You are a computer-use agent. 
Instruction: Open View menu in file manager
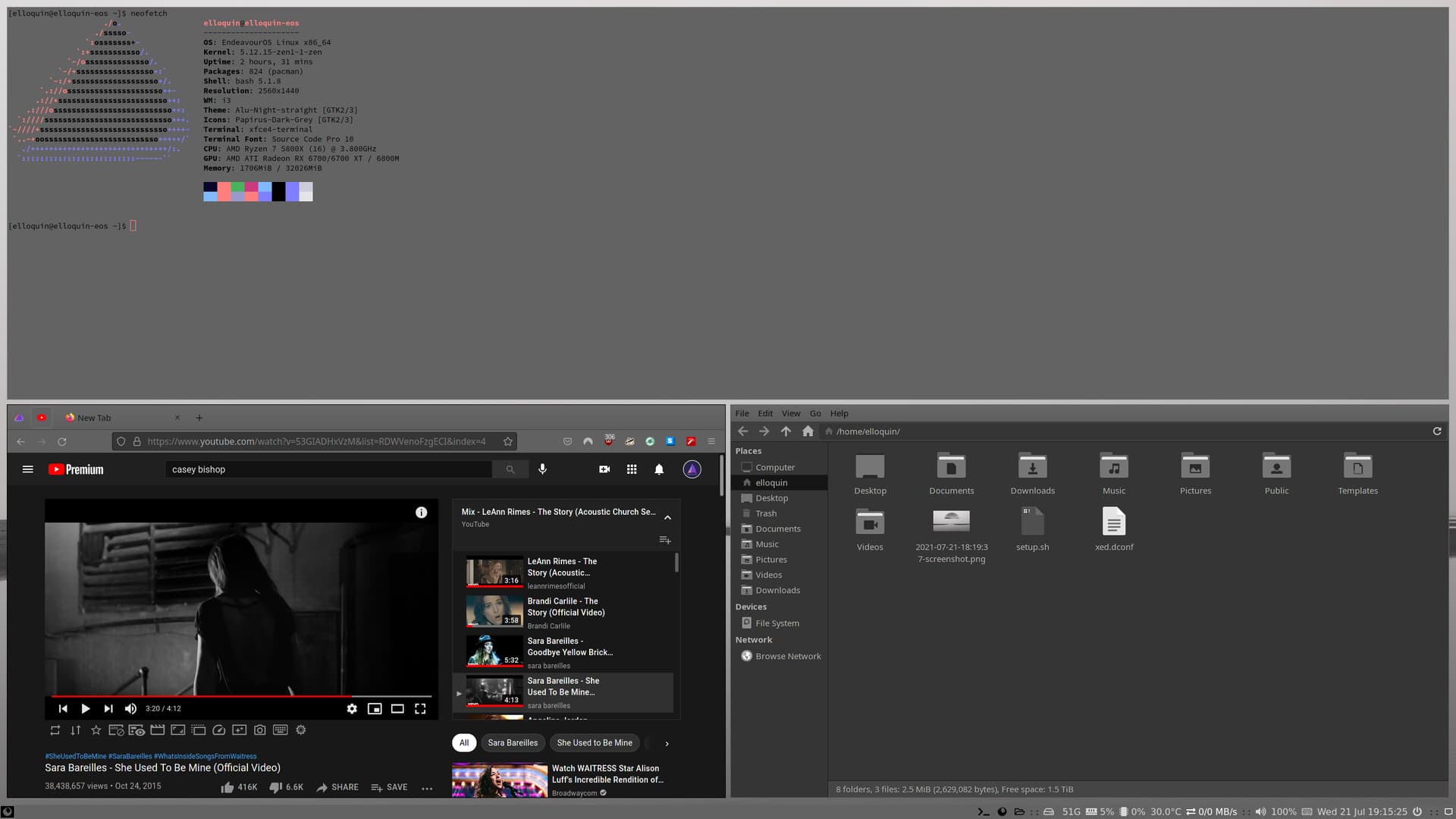pyautogui.click(x=791, y=413)
